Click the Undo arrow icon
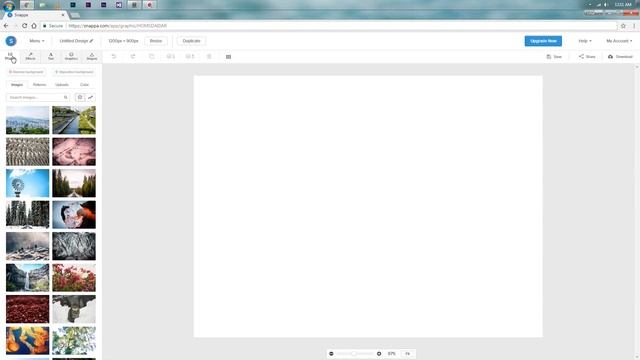640x360 pixels. pos(114,56)
